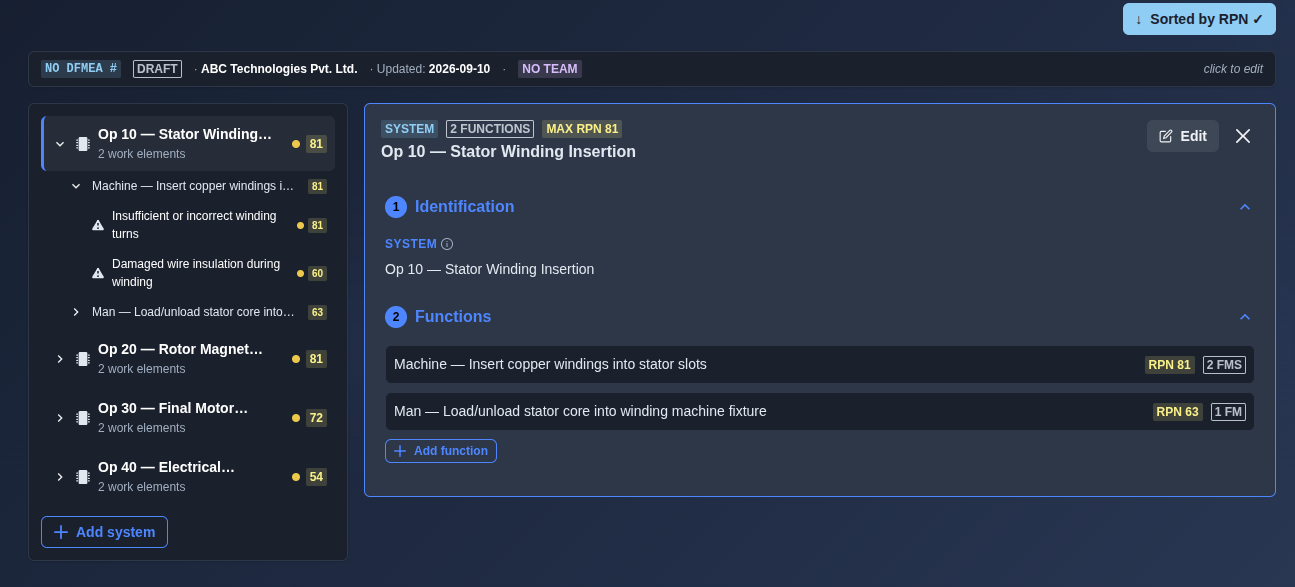The width and height of the screenshot is (1295, 587).
Task: Collapse the Identification section chevron
Action: tap(1245, 207)
